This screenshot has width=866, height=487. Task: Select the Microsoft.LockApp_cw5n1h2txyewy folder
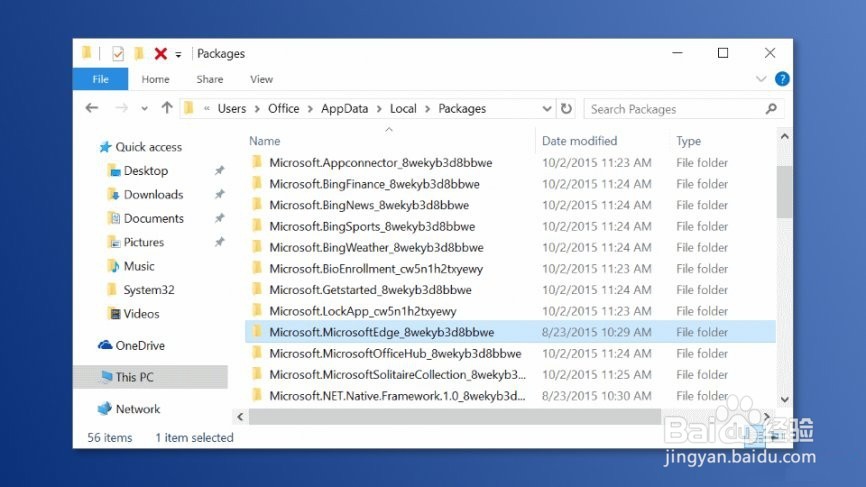[510, 311]
